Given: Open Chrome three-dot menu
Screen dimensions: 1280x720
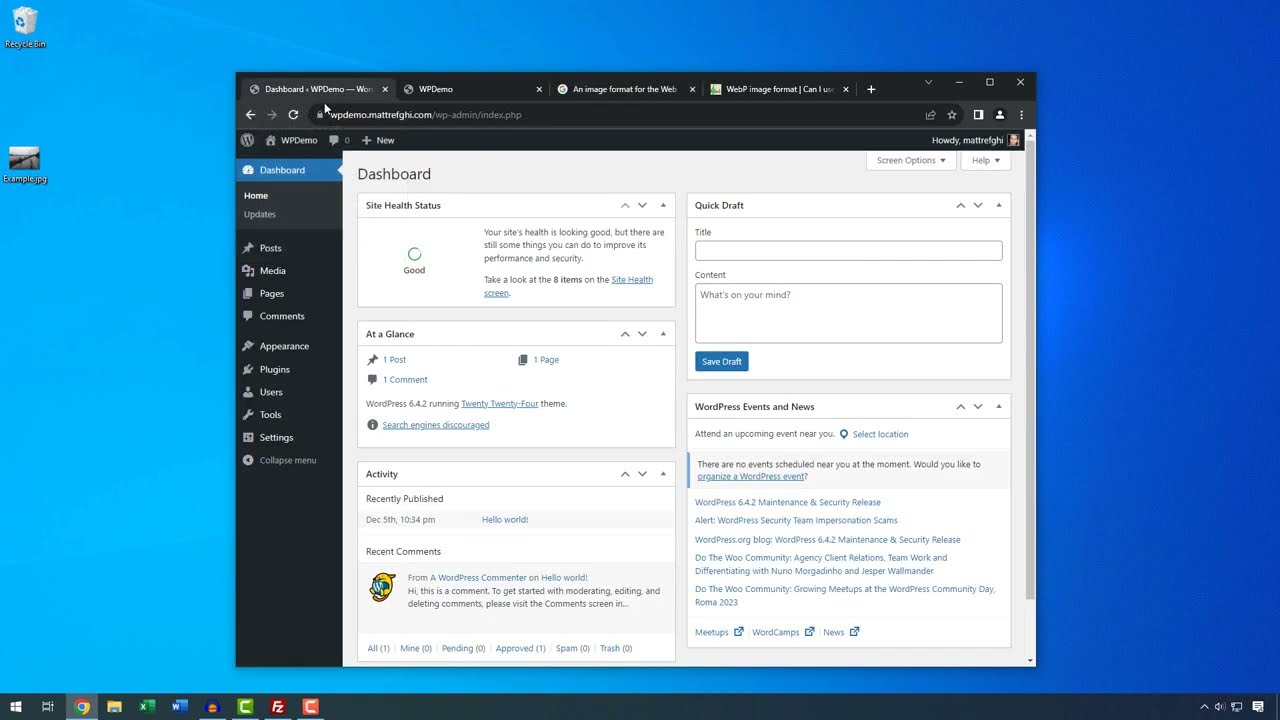Looking at the screenshot, I should tap(1021, 115).
